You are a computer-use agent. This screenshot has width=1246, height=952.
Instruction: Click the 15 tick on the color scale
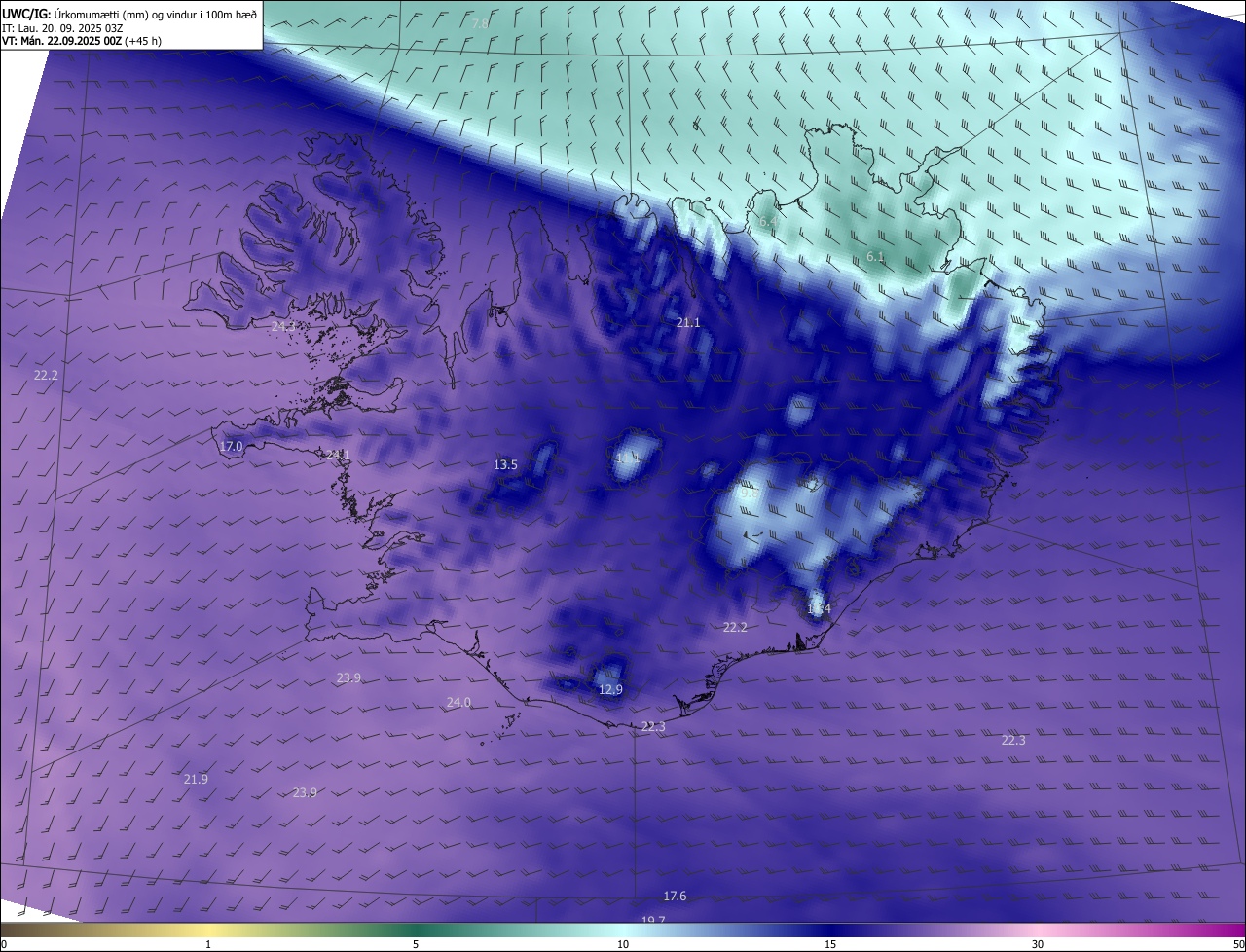pos(830,944)
